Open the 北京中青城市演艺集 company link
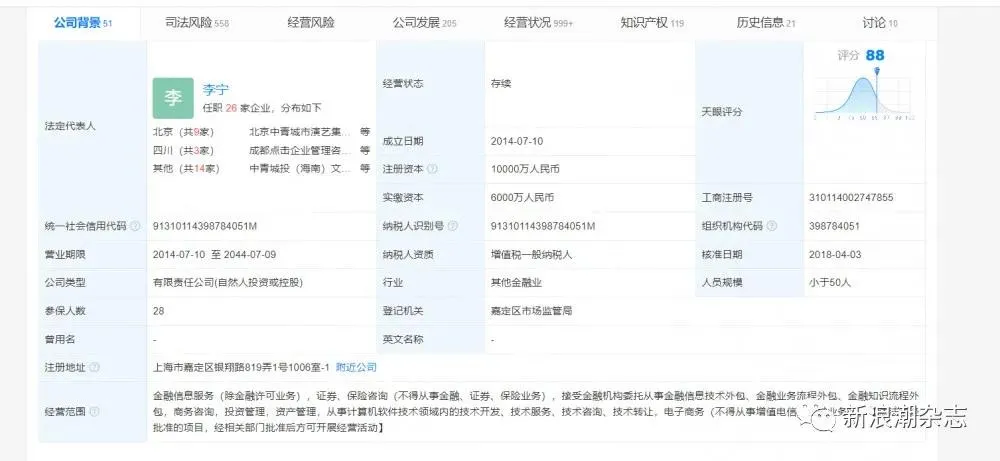 click(300, 133)
